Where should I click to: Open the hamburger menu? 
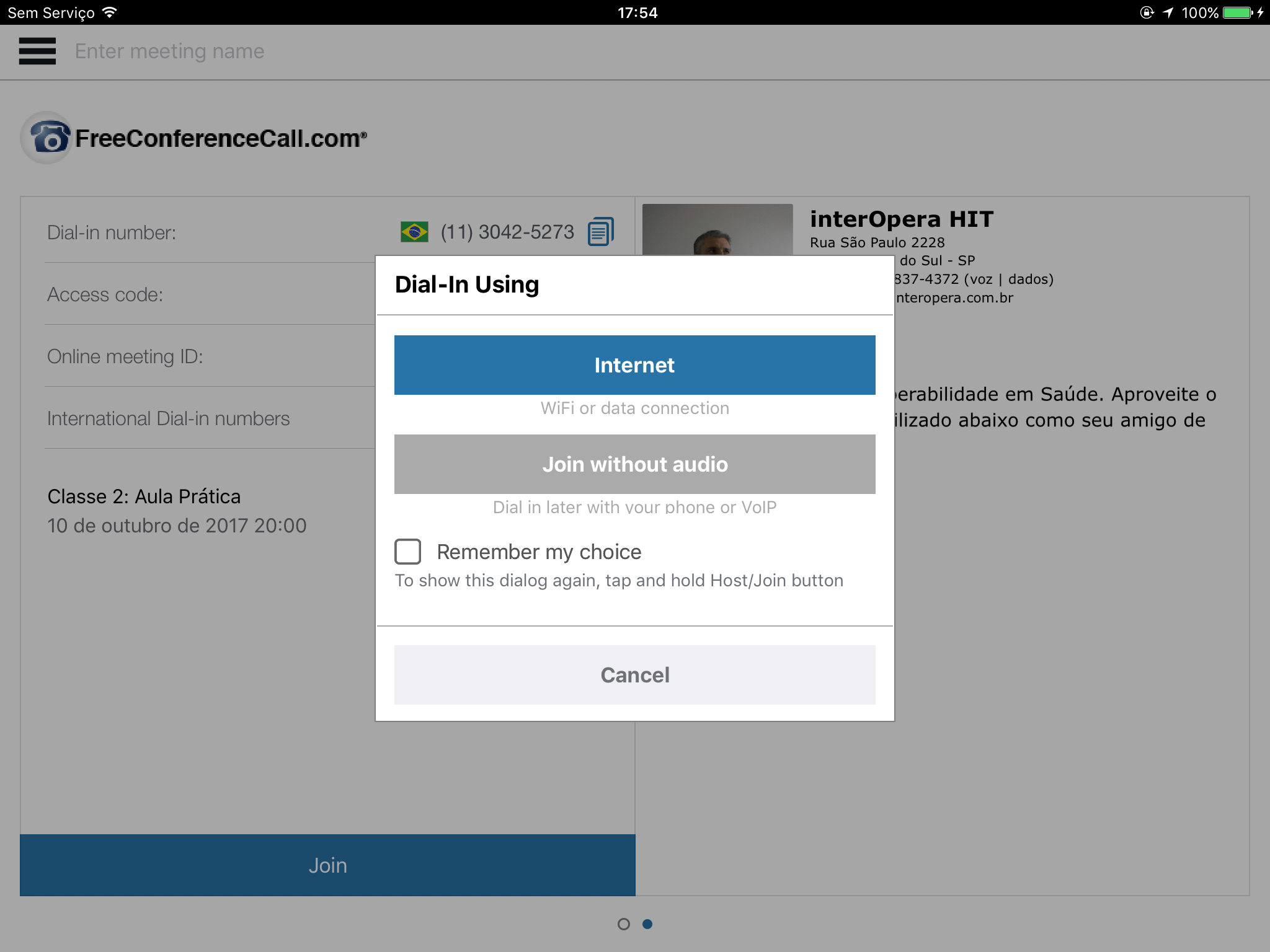[37, 51]
